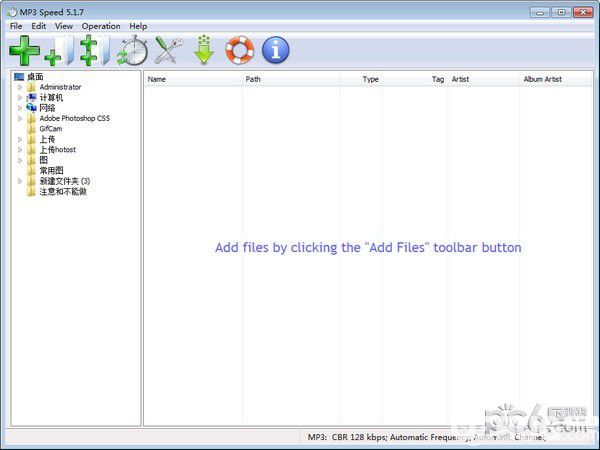Open the Operation menu
Image resolution: width=600 pixels, height=450 pixels.
pyautogui.click(x=101, y=26)
